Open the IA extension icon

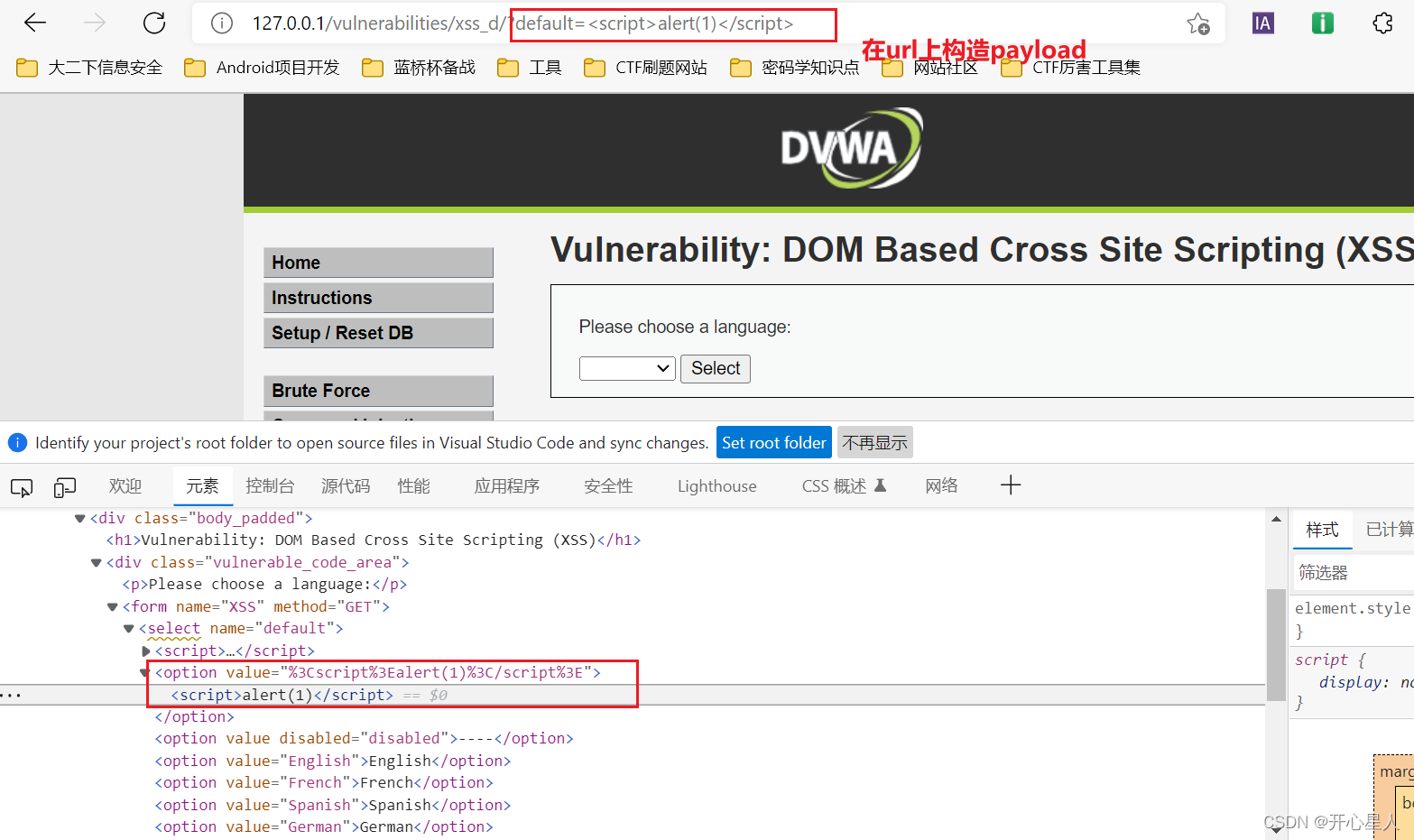point(1263,23)
